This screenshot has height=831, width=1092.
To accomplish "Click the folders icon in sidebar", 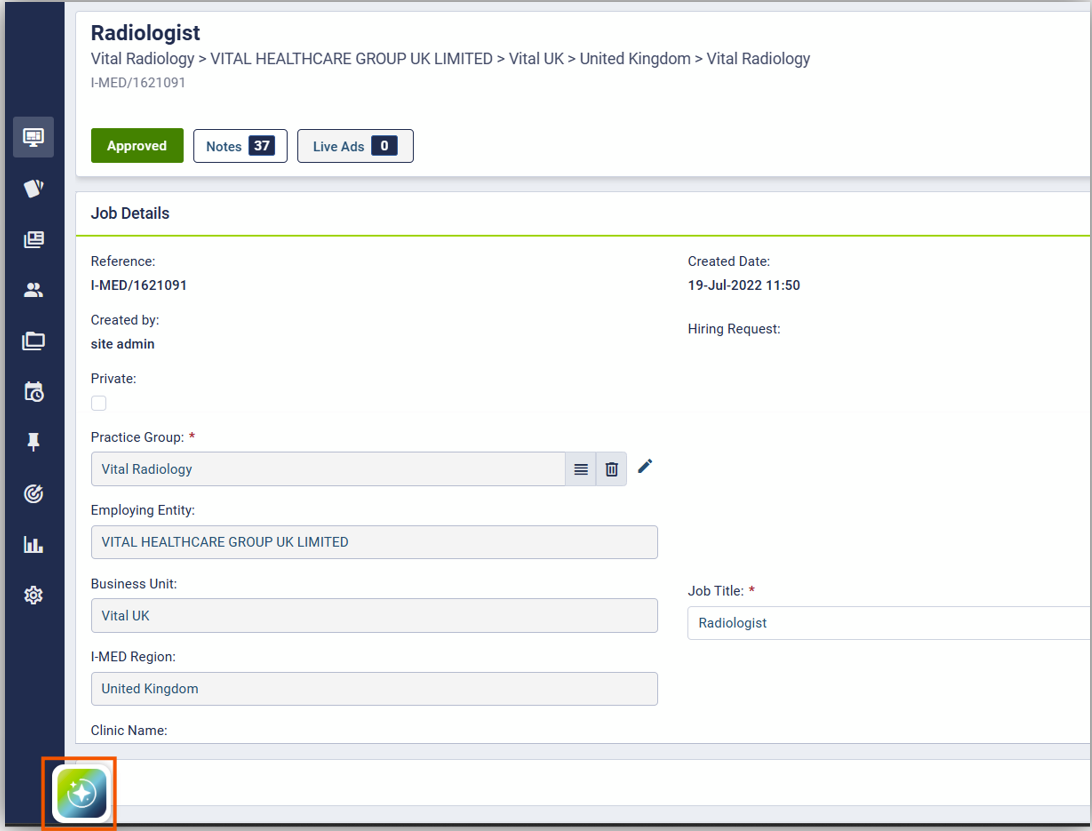I will (x=33, y=341).
